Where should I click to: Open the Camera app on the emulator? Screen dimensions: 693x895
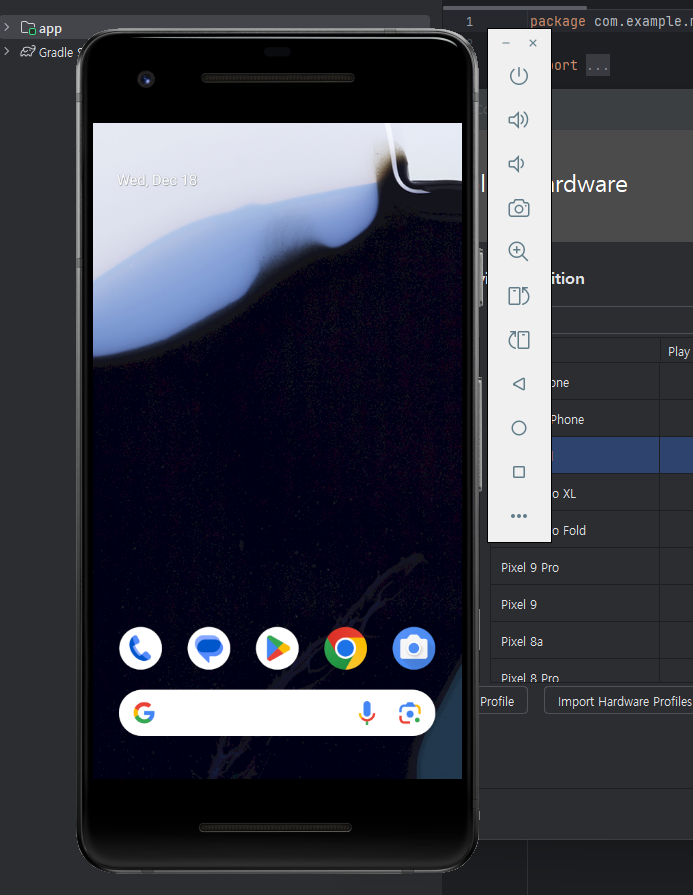pos(414,648)
